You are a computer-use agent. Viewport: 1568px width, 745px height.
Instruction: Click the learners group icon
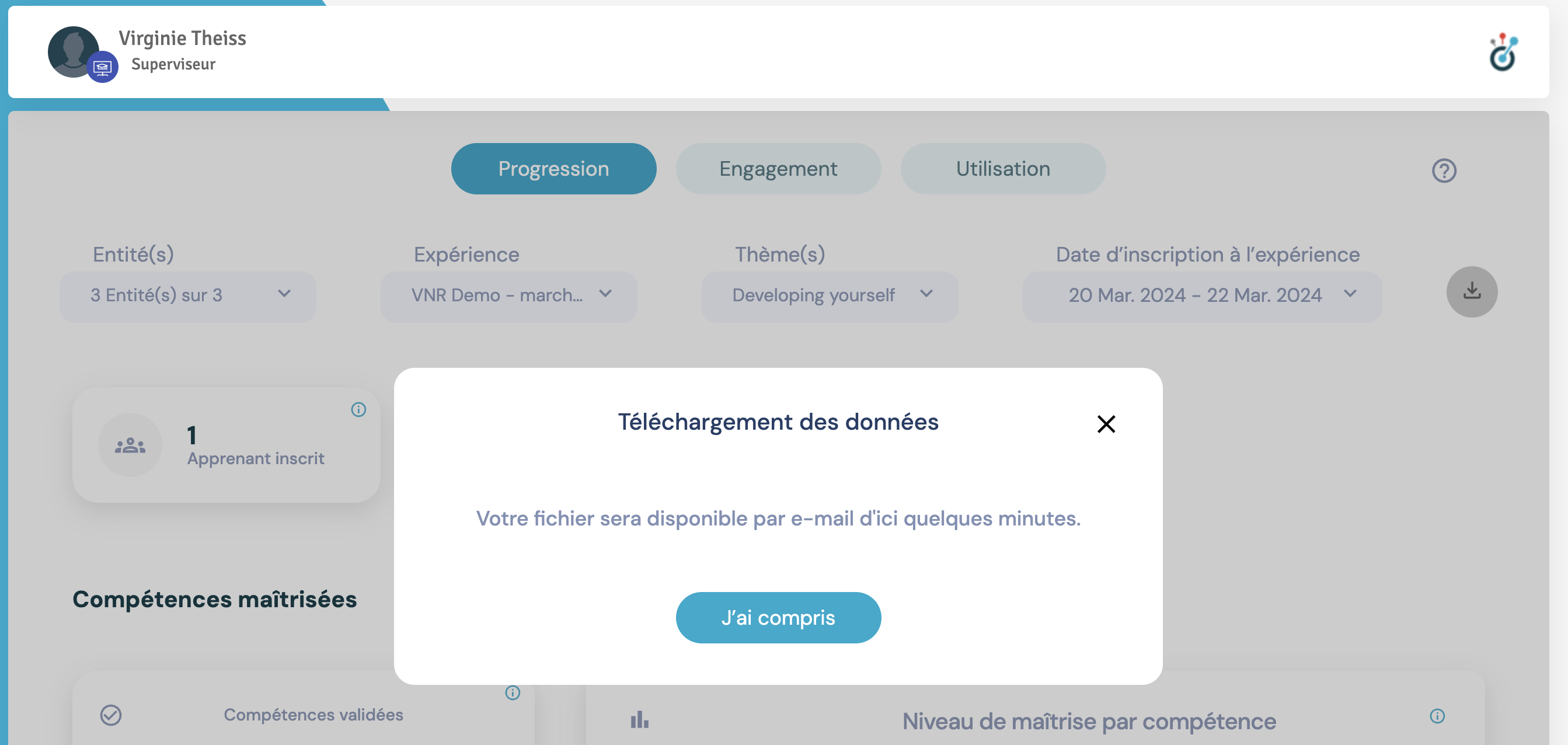click(x=130, y=445)
